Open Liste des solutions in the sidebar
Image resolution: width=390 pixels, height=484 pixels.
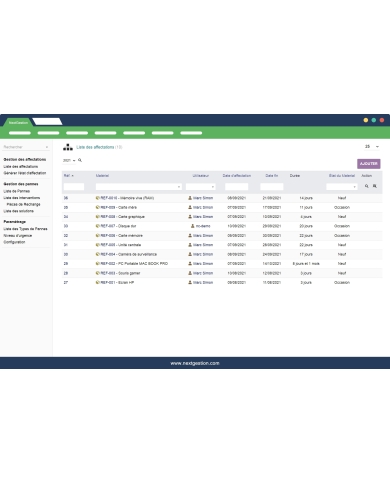(x=19, y=211)
